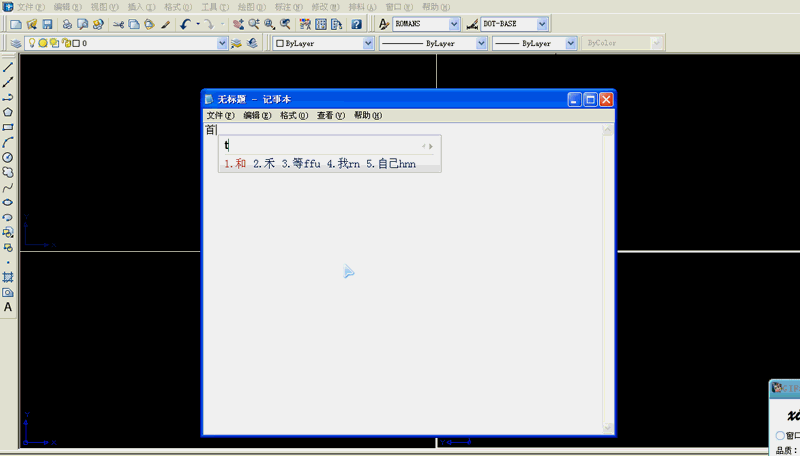
Task: Choose candidate 1.和 in the IME popup
Action: coord(235,164)
